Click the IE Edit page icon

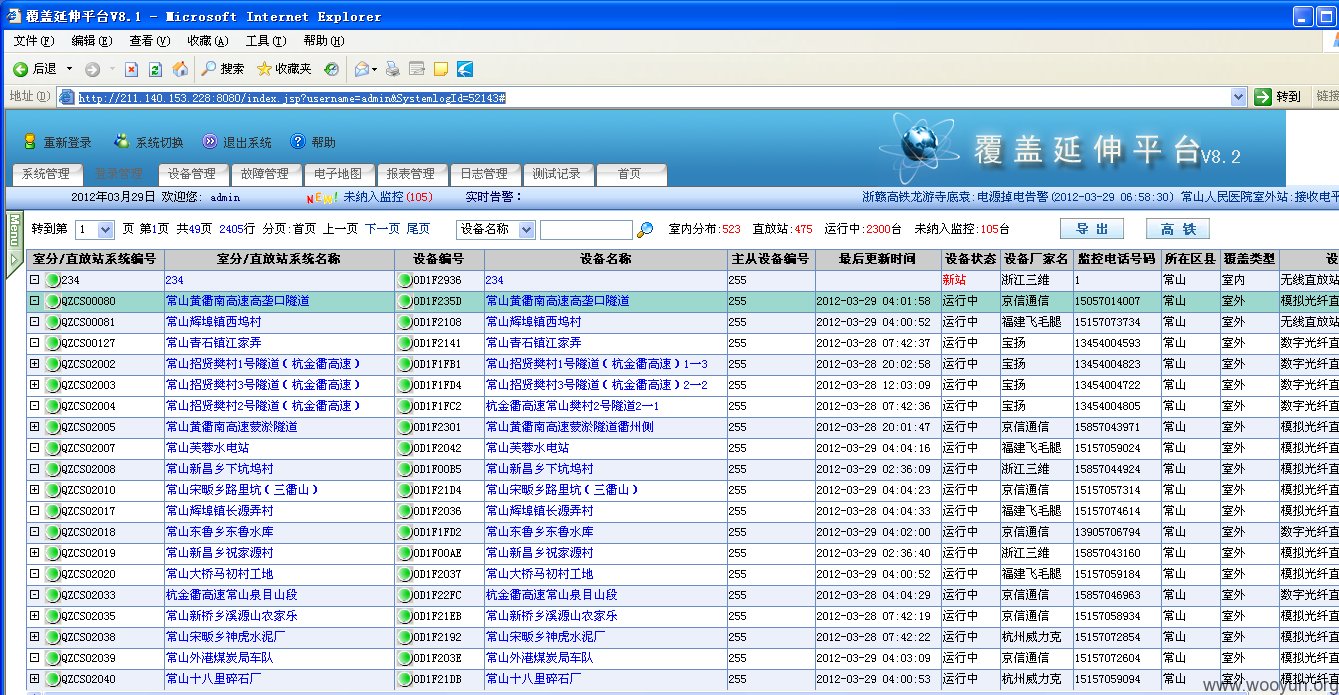pyautogui.click(x=417, y=69)
